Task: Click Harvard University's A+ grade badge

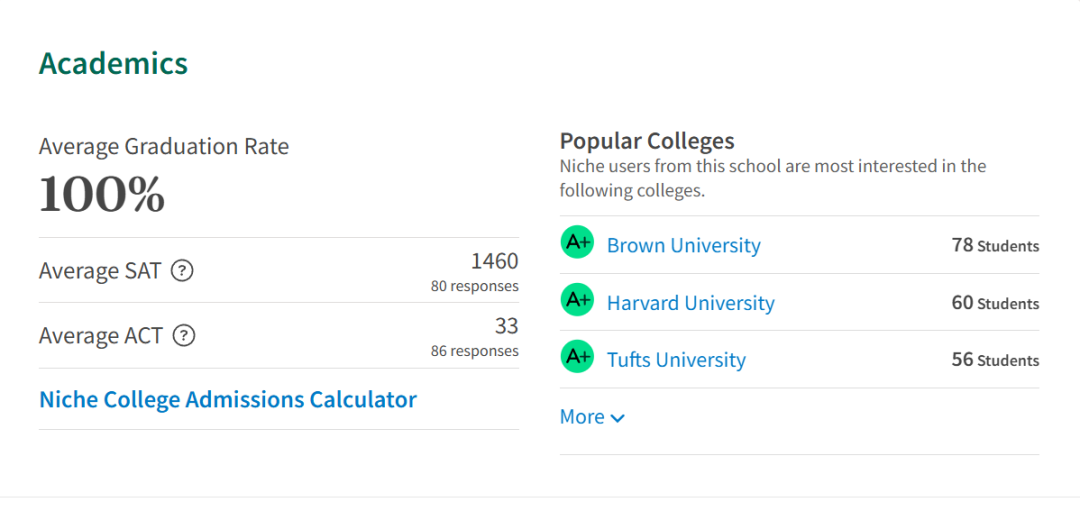Action: click(577, 300)
